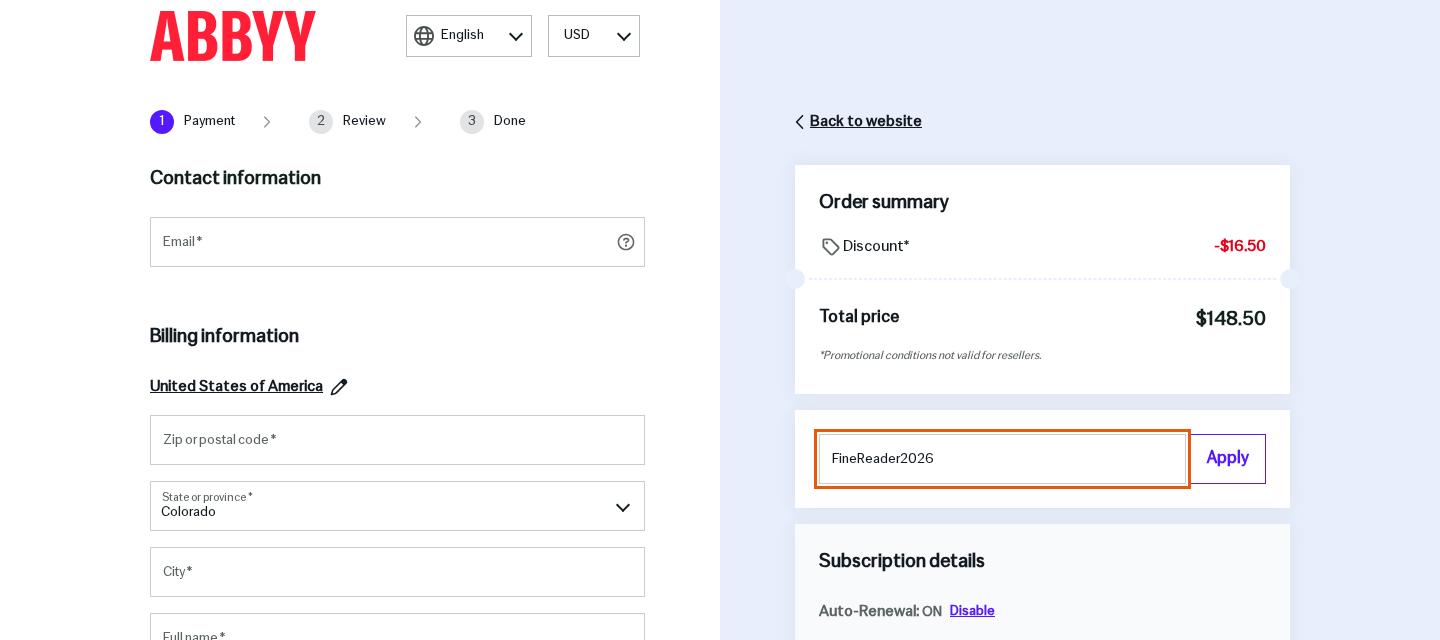Disable auto-renewal

click(972, 611)
